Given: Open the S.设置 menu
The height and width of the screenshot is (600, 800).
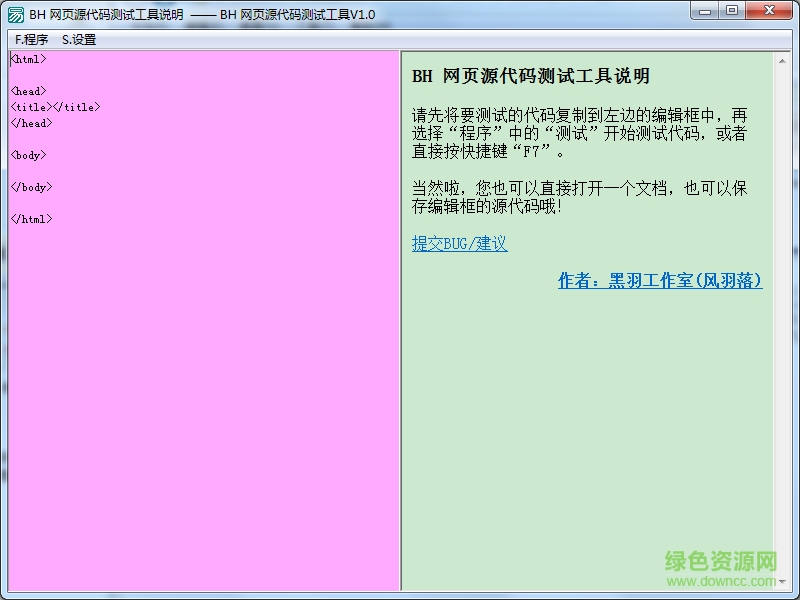Looking at the screenshot, I should pyautogui.click(x=77, y=38).
